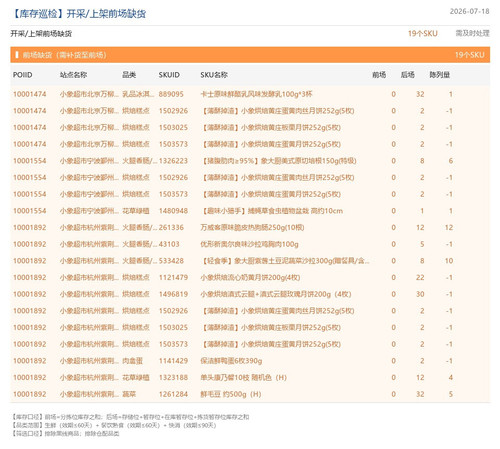Select SKUID 1141429
The height and width of the screenshot is (449, 500).
pos(173,361)
